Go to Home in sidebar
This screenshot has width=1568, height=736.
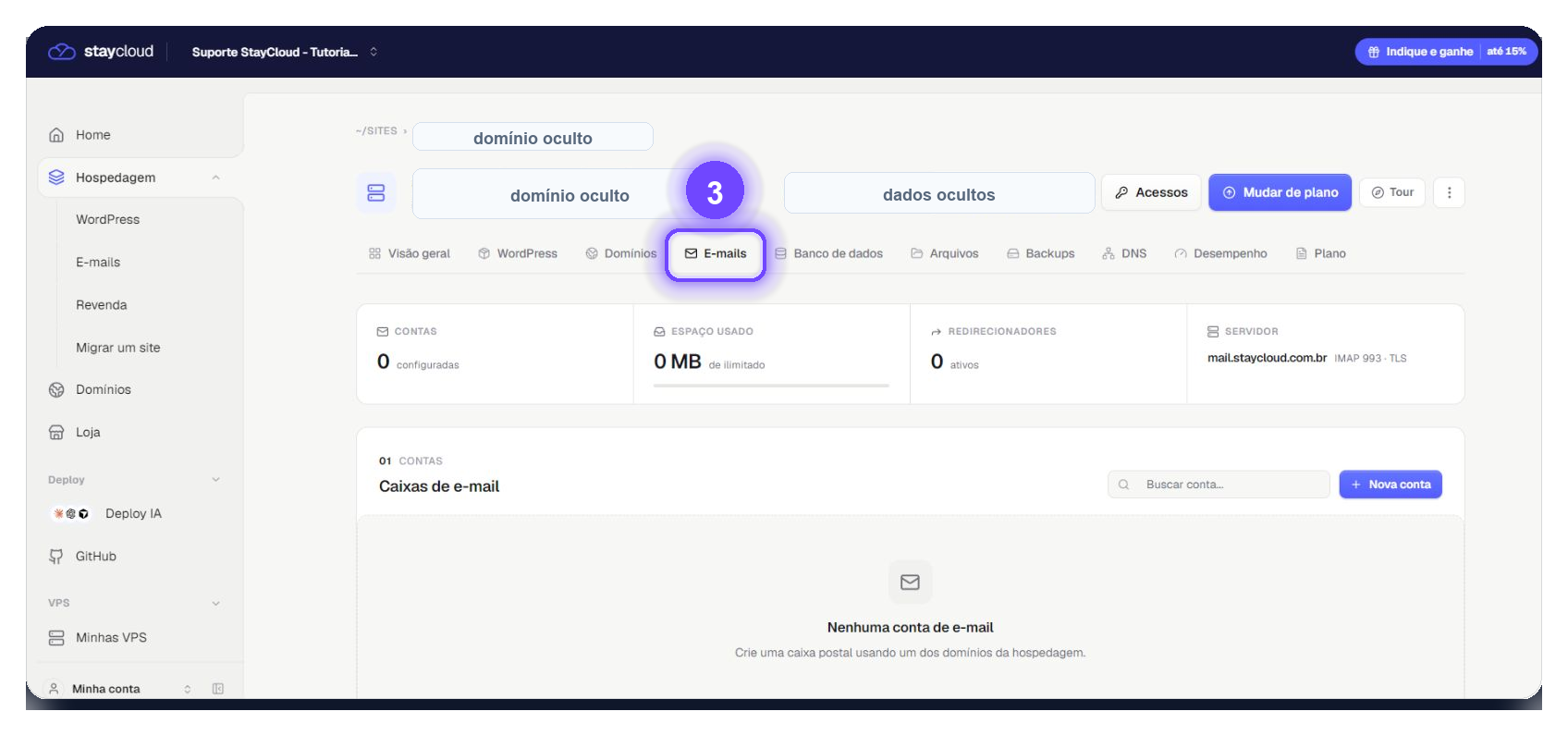[92, 135]
